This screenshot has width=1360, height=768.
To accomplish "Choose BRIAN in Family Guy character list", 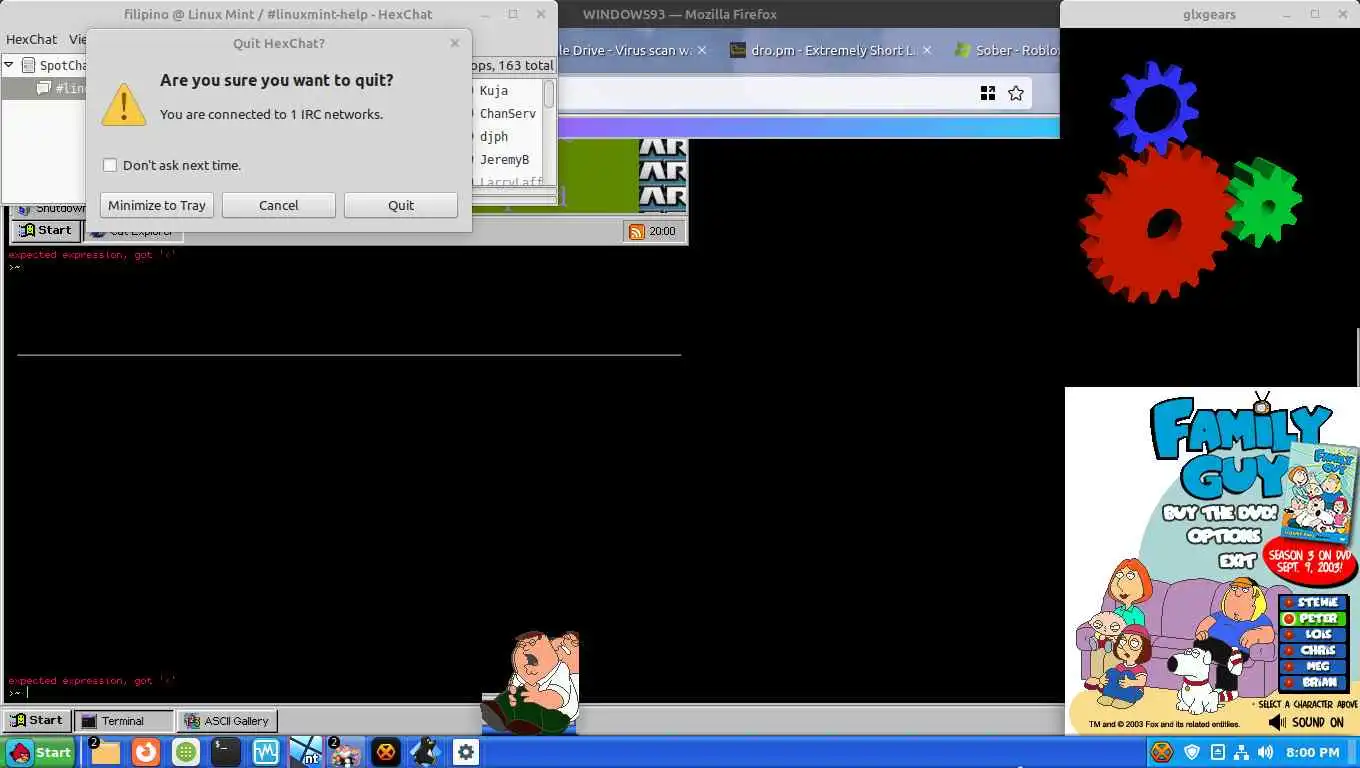I will tap(1314, 682).
